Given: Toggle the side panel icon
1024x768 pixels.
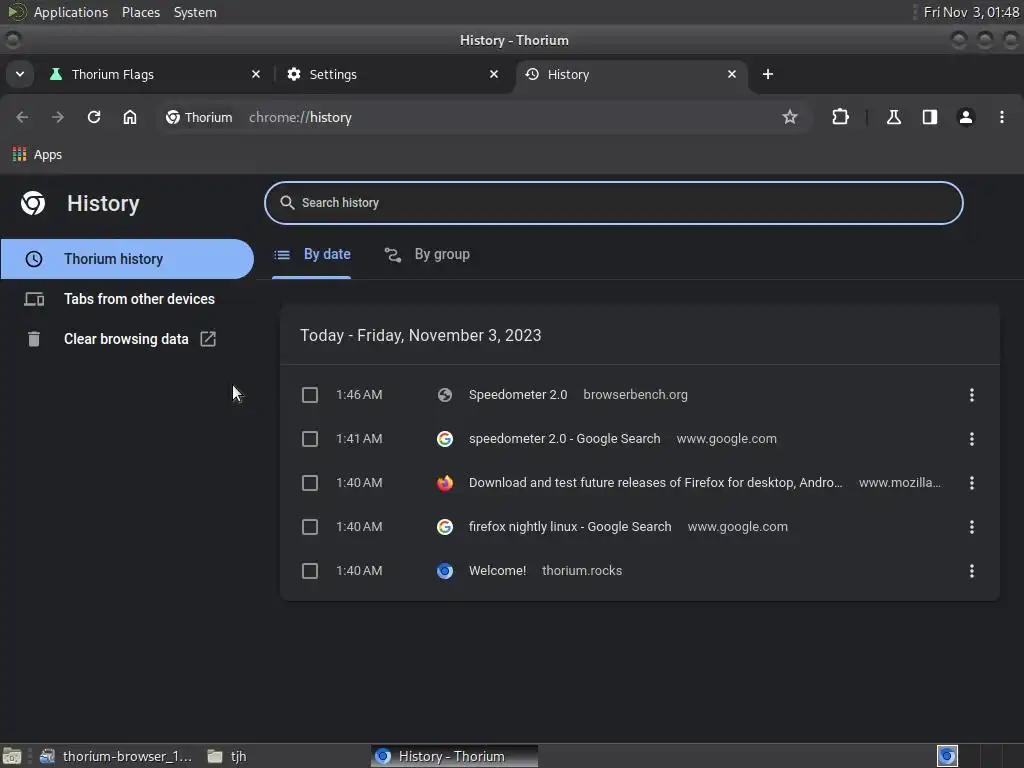Looking at the screenshot, I should (929, 117).
